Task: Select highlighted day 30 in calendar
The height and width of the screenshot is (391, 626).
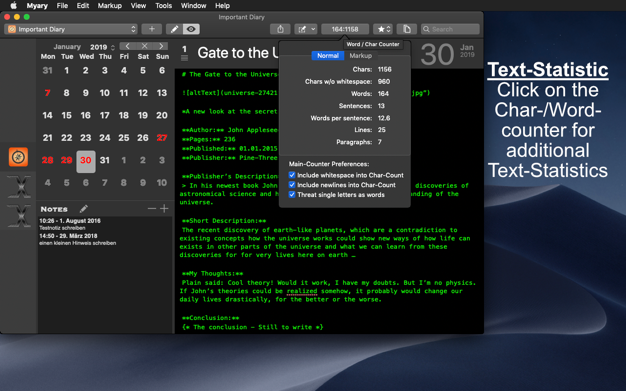Action: (86, 161)
